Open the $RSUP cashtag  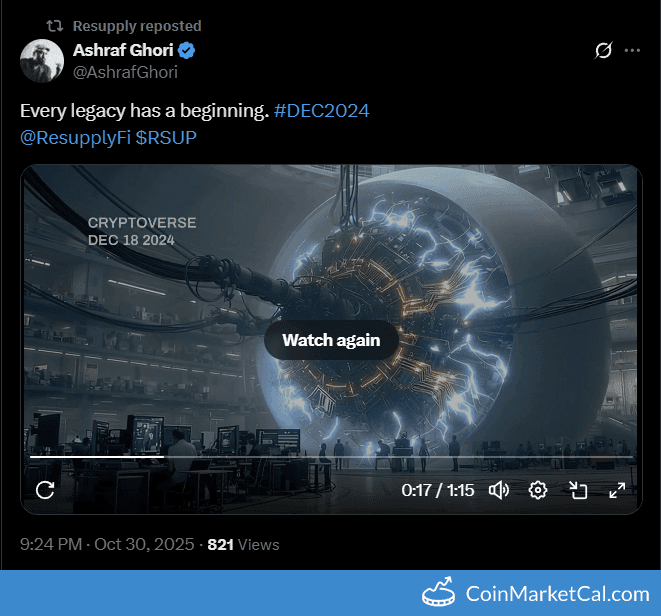point(166,138)
